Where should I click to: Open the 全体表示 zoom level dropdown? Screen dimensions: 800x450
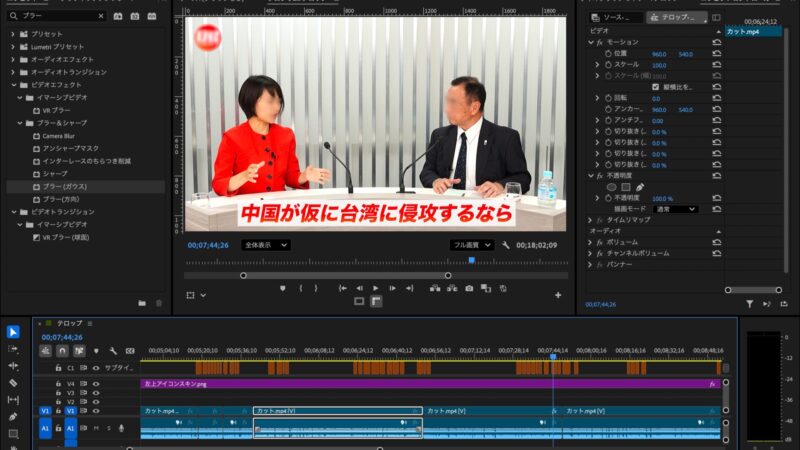pos(266,245)
